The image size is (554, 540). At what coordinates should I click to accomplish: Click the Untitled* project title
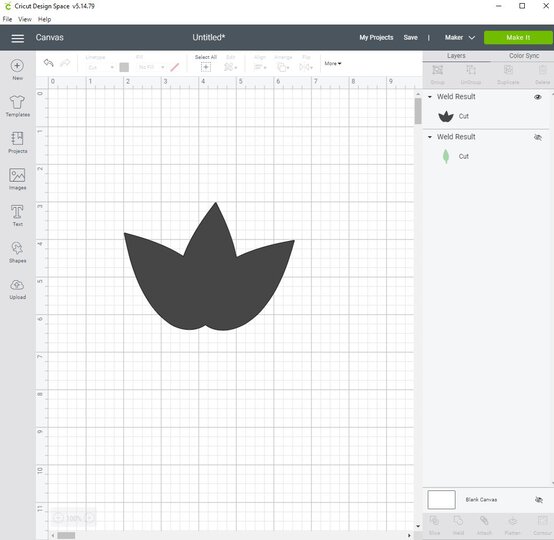point(209,37)
